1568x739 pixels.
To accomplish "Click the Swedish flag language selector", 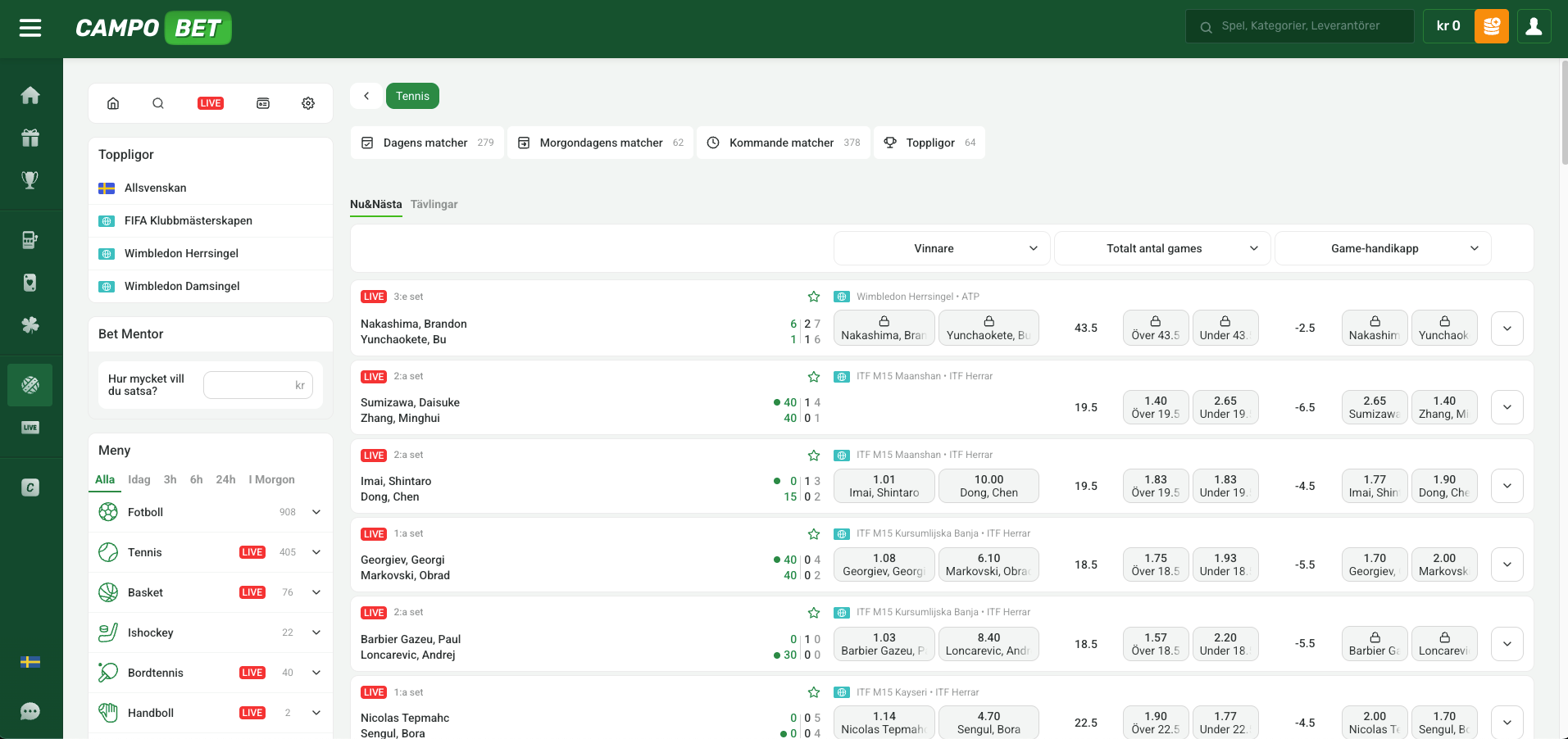I will pyautogui.click(x=30, y=661).
